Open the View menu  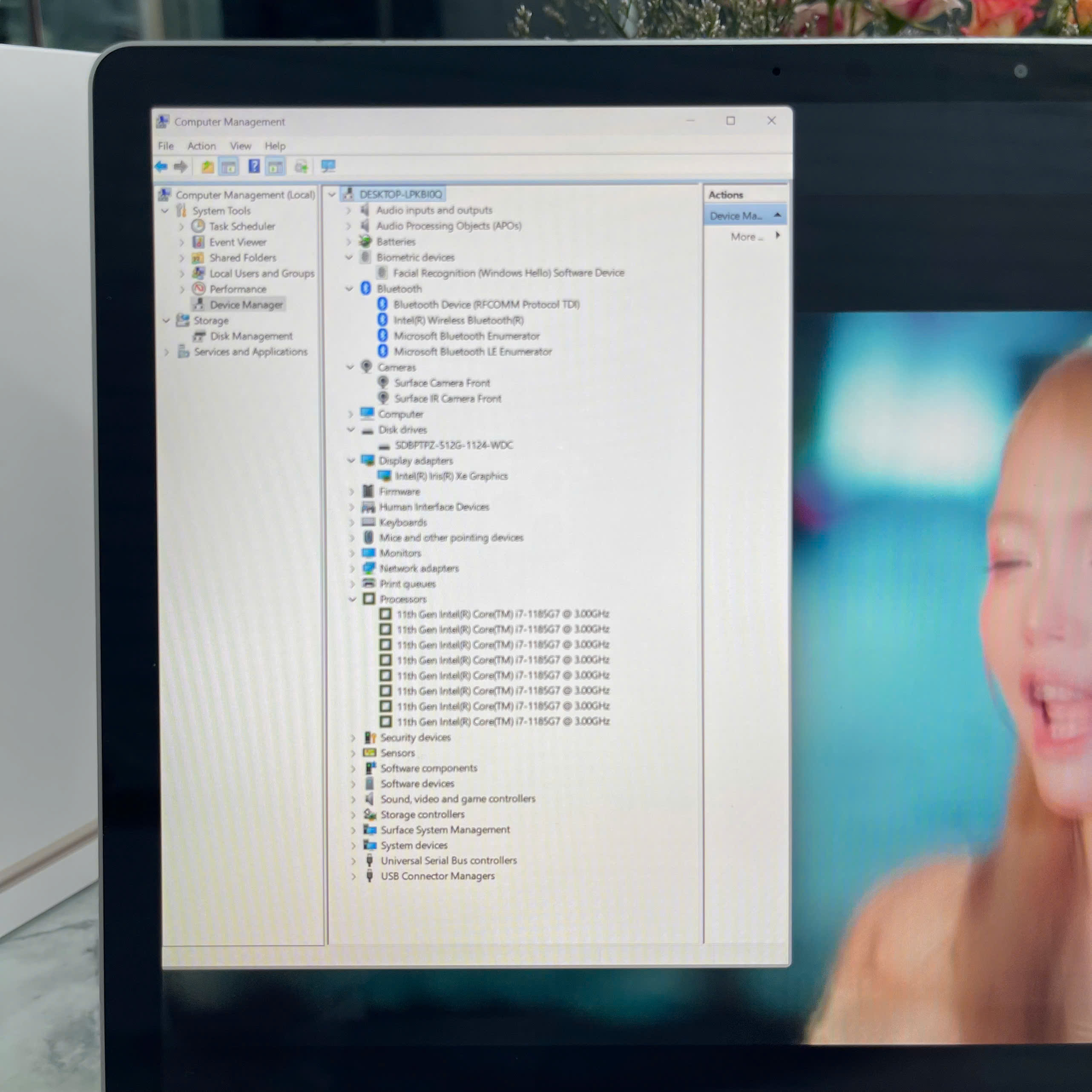coord(240,146)
